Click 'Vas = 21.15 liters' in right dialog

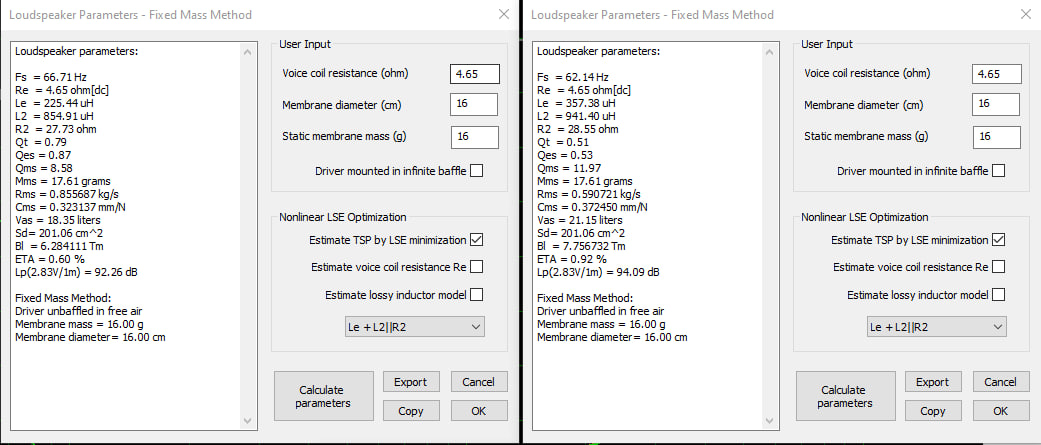[580, 221]
